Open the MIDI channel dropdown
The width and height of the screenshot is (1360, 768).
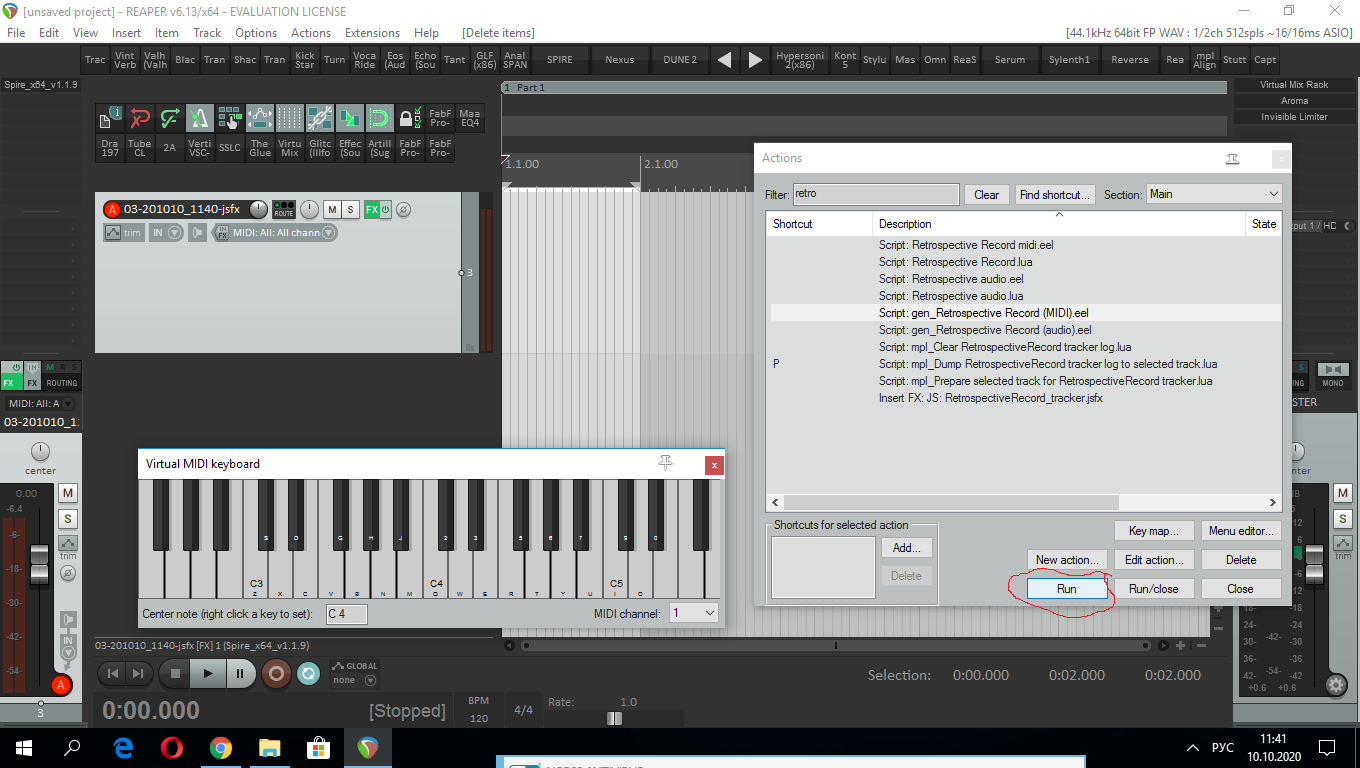coord(694,613)
